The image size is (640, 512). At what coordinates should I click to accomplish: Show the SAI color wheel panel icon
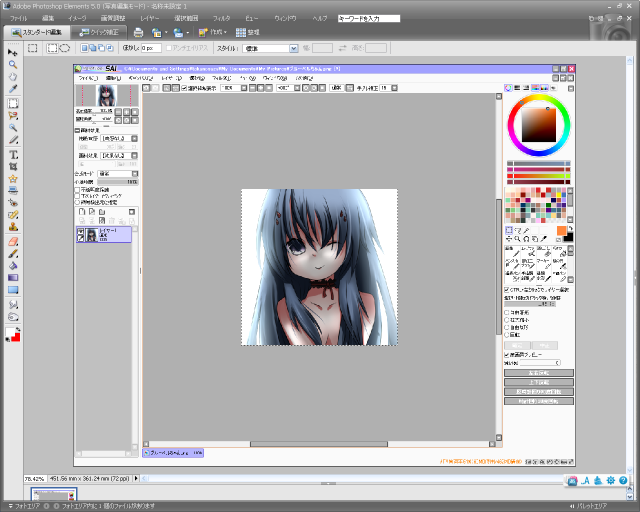tap(508, 88)
